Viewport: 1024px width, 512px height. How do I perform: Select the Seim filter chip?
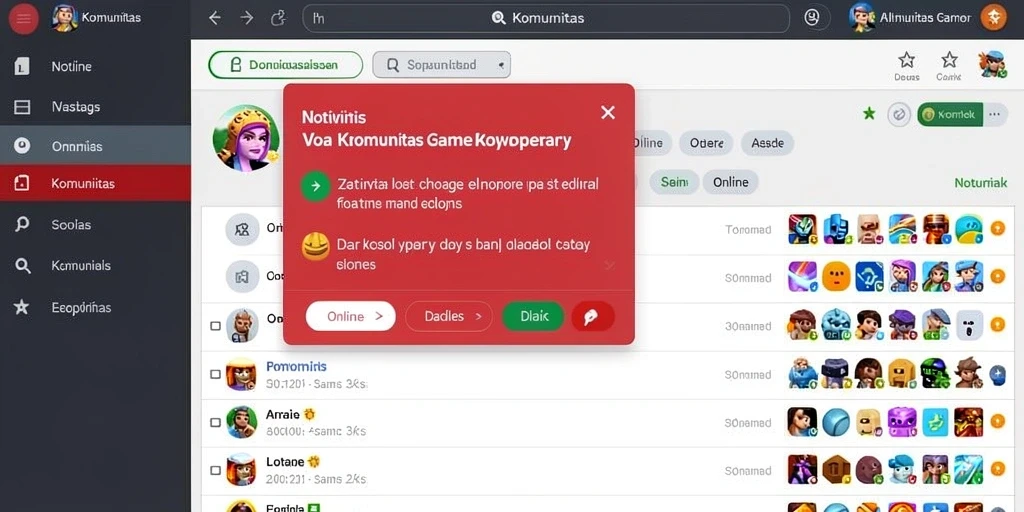pyautogui.click(x=675, y=182)
